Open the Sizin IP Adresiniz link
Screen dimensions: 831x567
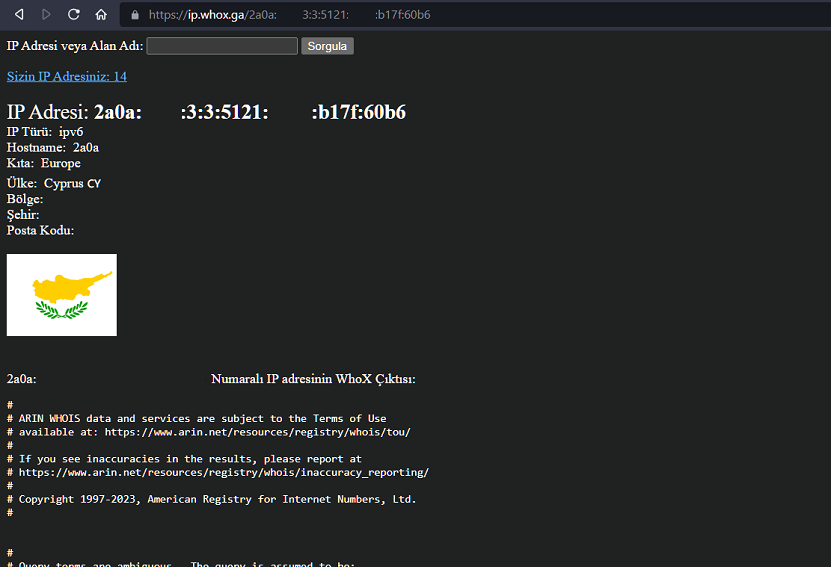tap(67, 76)
